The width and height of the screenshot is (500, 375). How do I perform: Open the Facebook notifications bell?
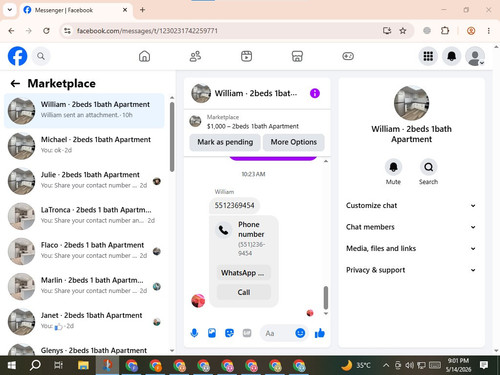tap(451, 56)
